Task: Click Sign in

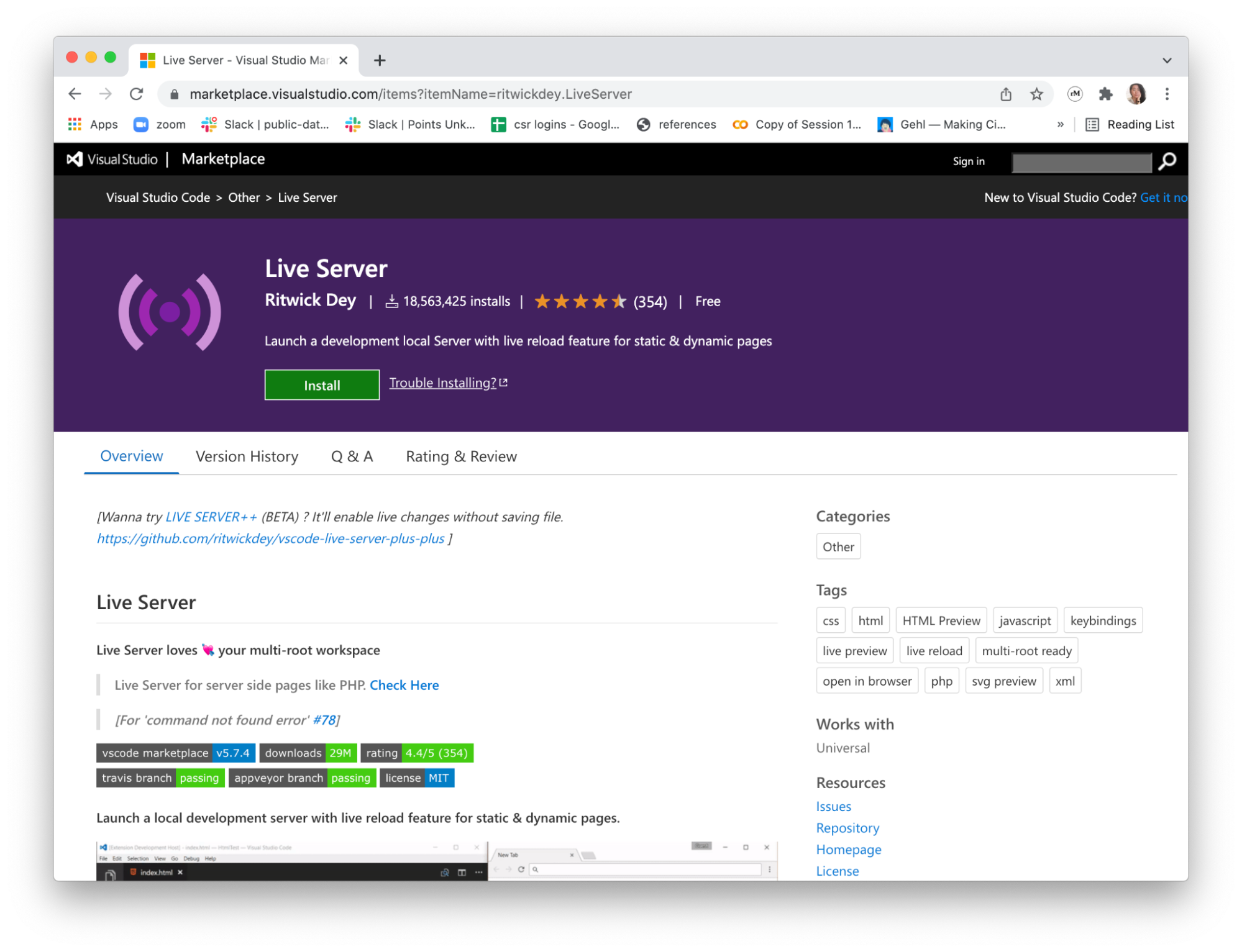Action: point(969,161)
